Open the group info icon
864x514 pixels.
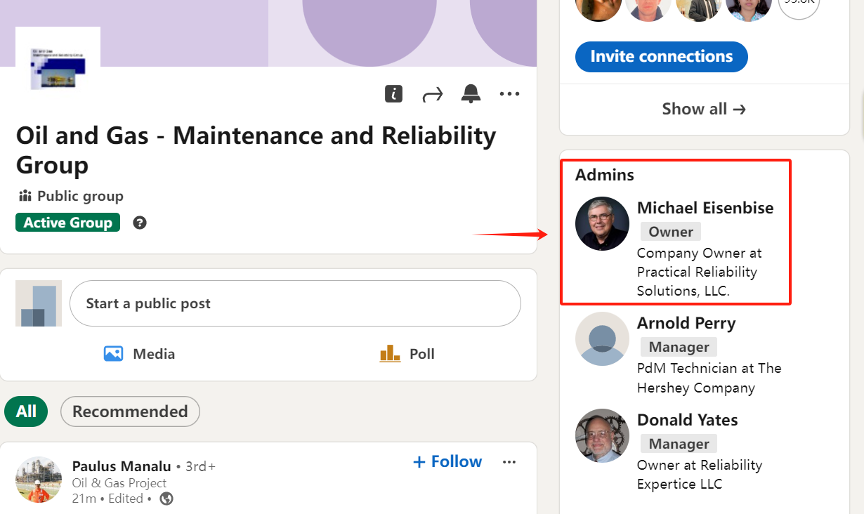pyautogui.click(x=393, y=94)
